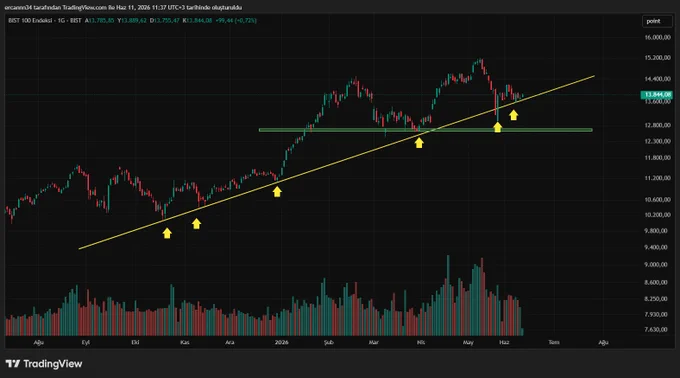Click the "Eyl" month label on time axis

point(86,342)
